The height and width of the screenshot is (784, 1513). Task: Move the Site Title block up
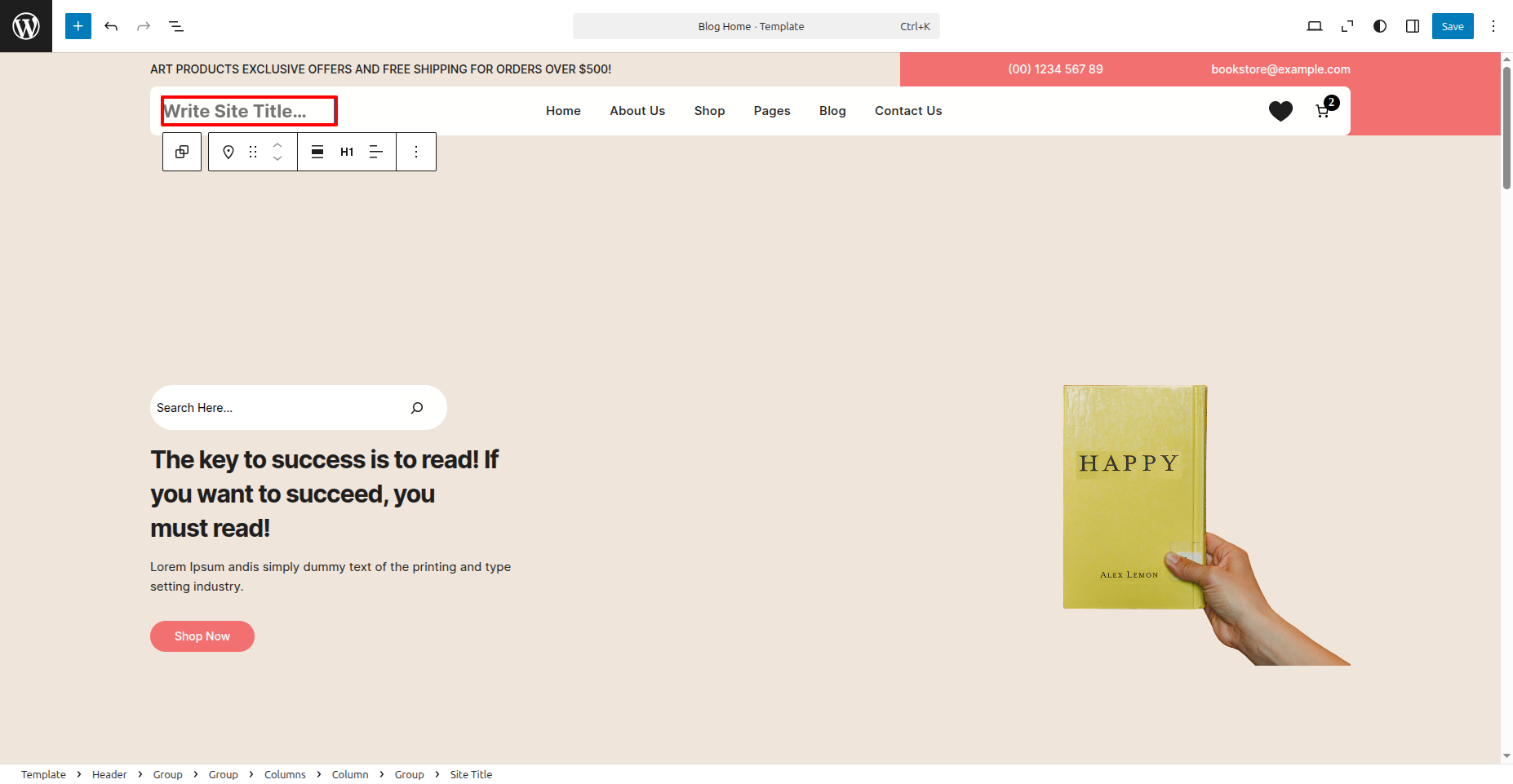(277, 145)
